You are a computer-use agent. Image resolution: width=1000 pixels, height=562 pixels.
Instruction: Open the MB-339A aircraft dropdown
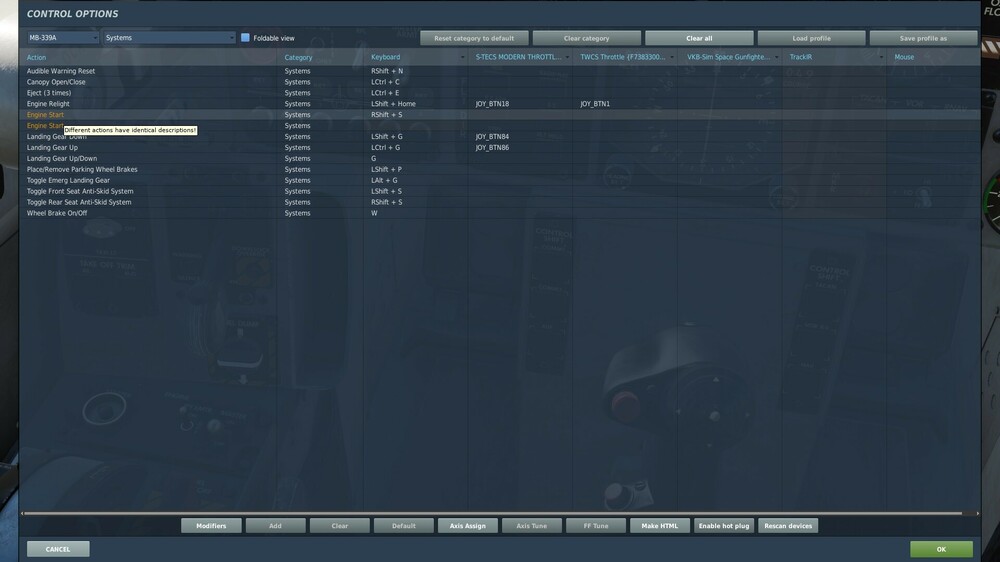62,38
